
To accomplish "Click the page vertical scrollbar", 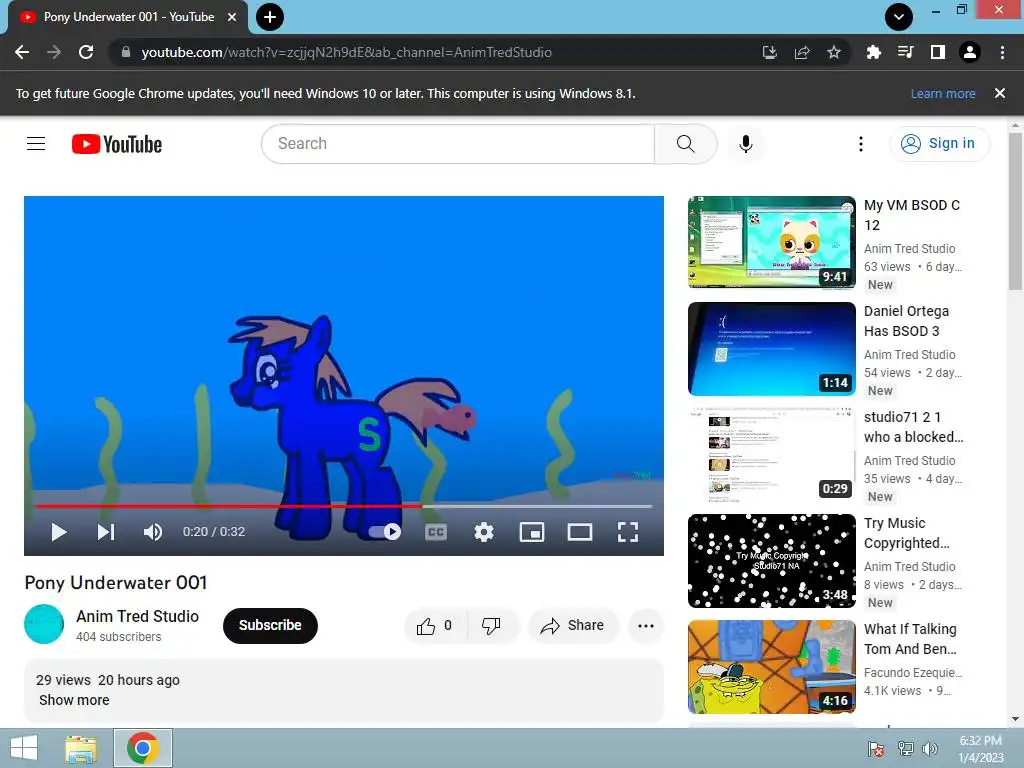I will tap(1016, 211).
